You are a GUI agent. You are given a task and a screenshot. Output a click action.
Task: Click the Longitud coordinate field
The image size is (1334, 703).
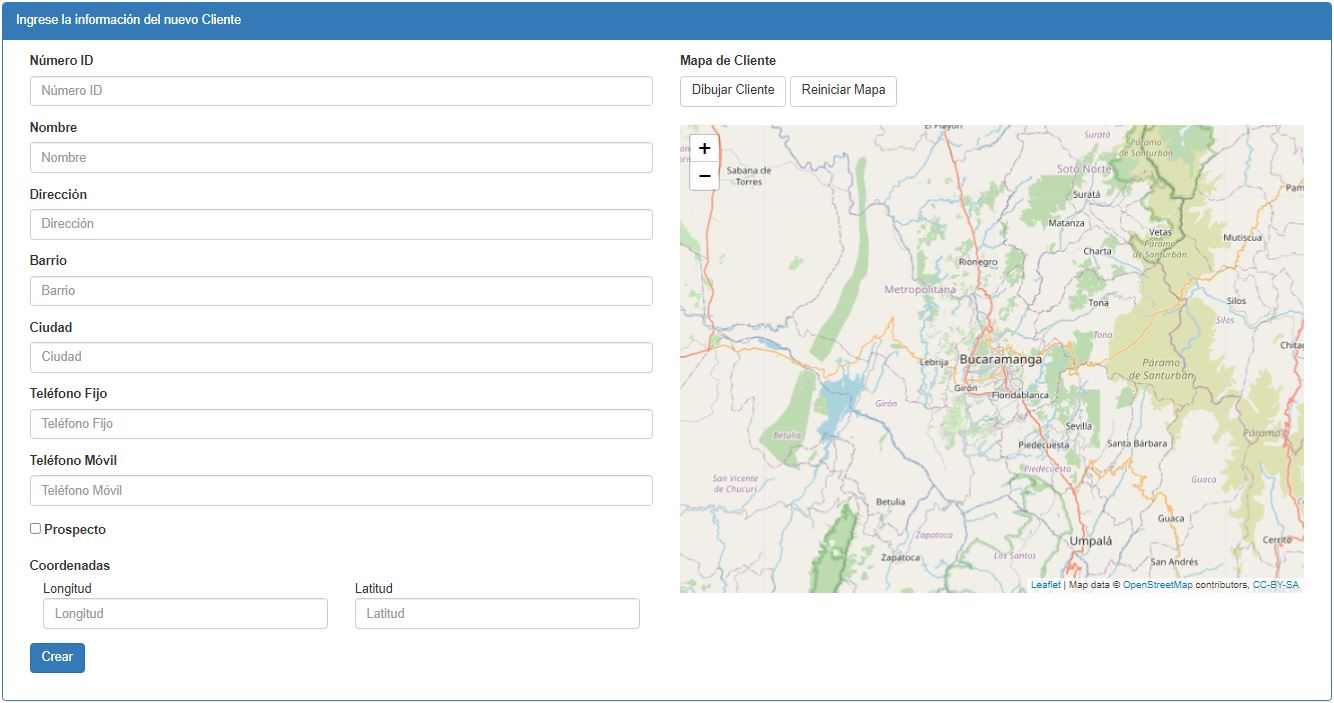tap(185, 614)
